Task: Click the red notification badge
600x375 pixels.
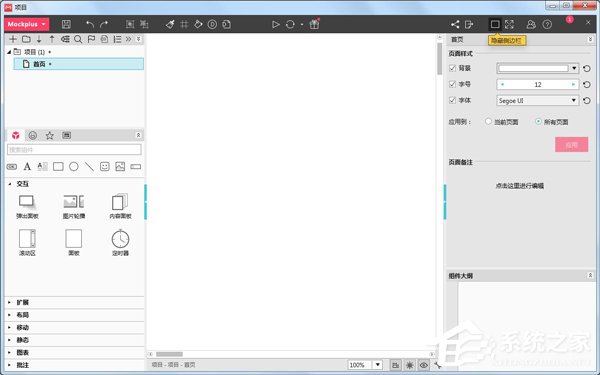Action: [x=569, y=20]
